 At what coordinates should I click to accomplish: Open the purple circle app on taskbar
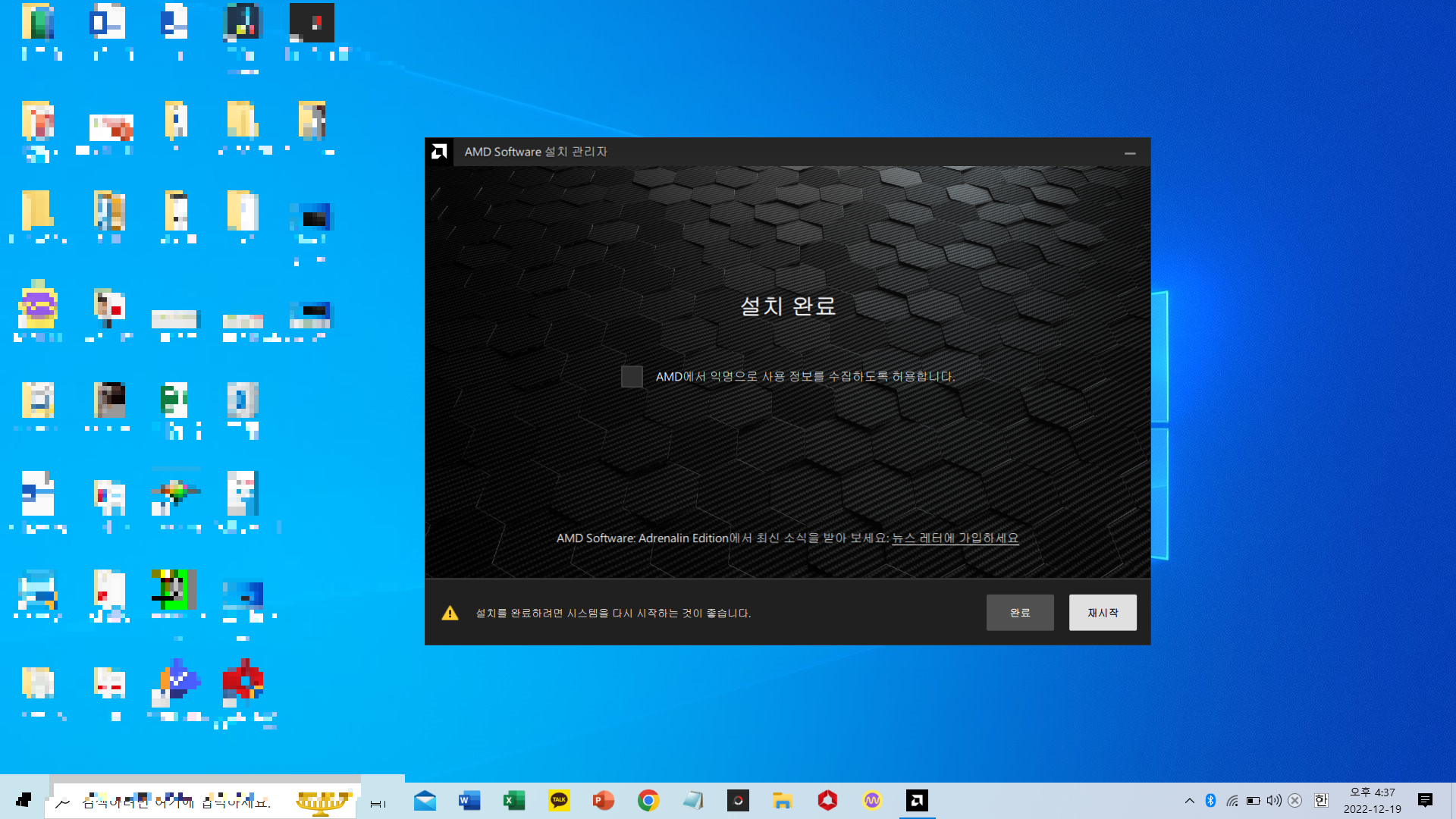coord(872,801)
